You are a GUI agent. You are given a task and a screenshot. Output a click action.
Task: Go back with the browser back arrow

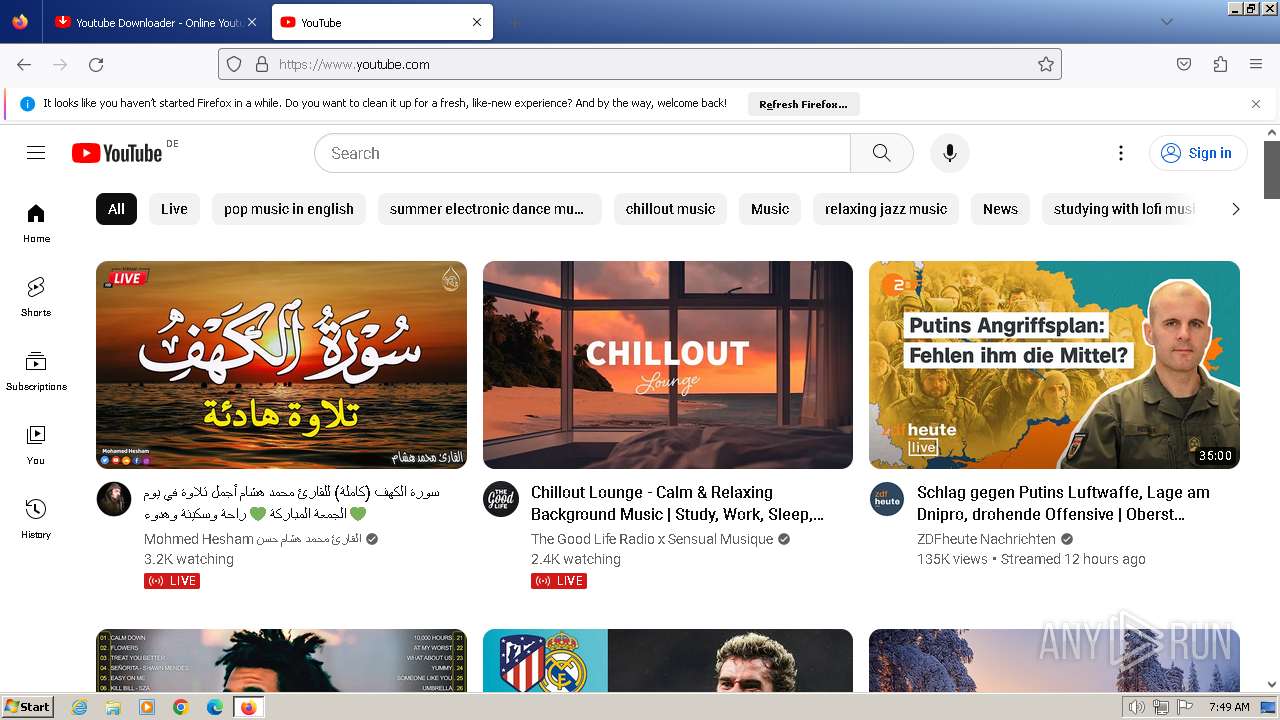[24, 64]
